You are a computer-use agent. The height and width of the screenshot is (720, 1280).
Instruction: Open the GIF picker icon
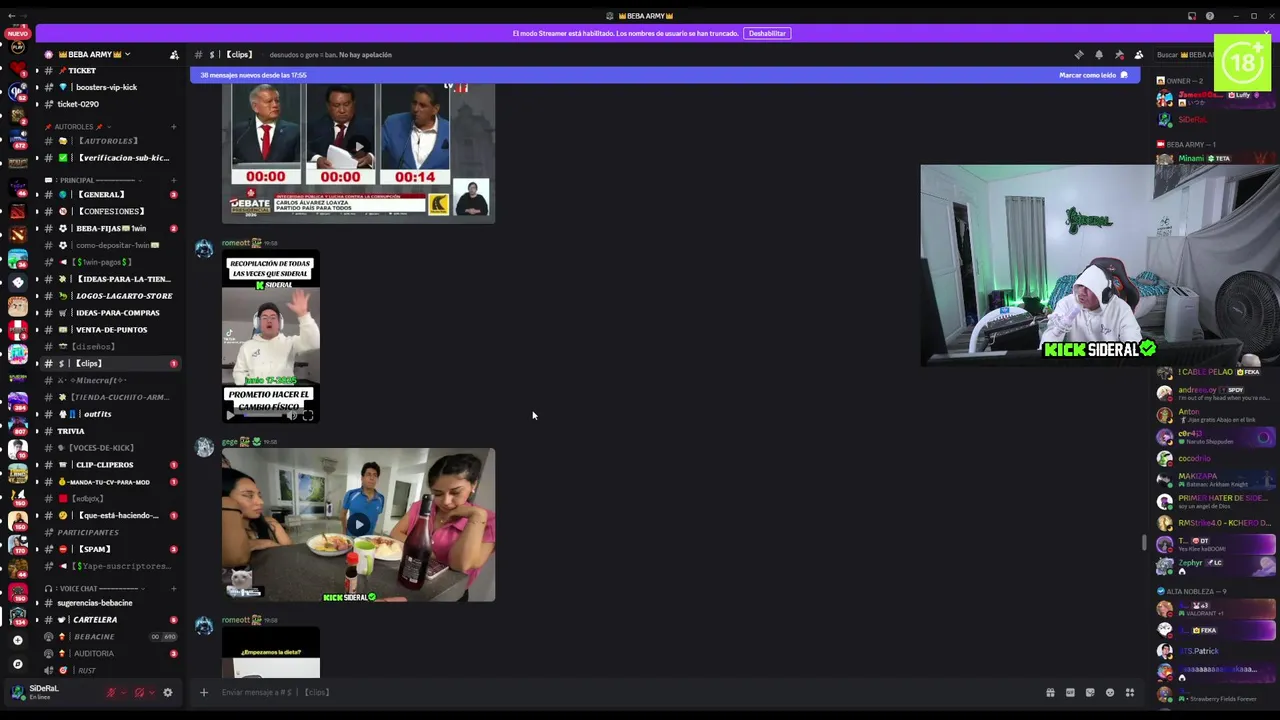(1070, 692)
